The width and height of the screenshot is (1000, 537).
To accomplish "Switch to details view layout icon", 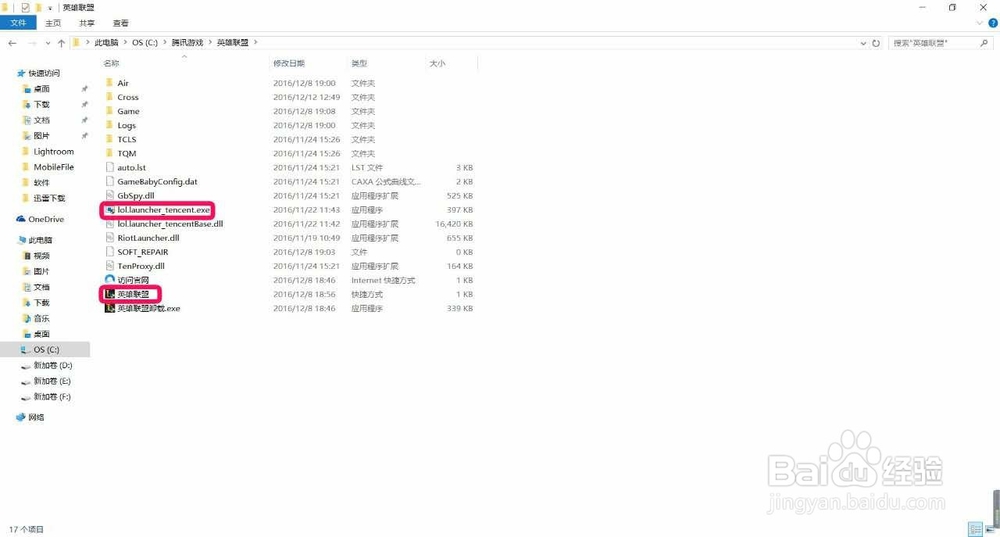I will coord(975,529).
